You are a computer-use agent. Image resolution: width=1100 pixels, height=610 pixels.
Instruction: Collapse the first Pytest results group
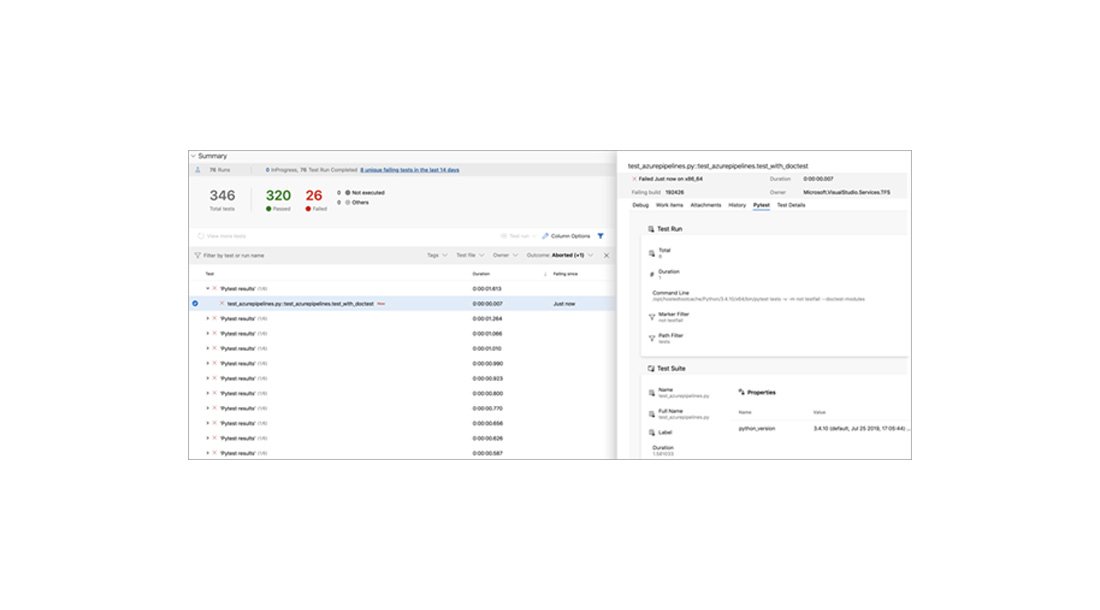pyautogui.click(x=208, y=288)
